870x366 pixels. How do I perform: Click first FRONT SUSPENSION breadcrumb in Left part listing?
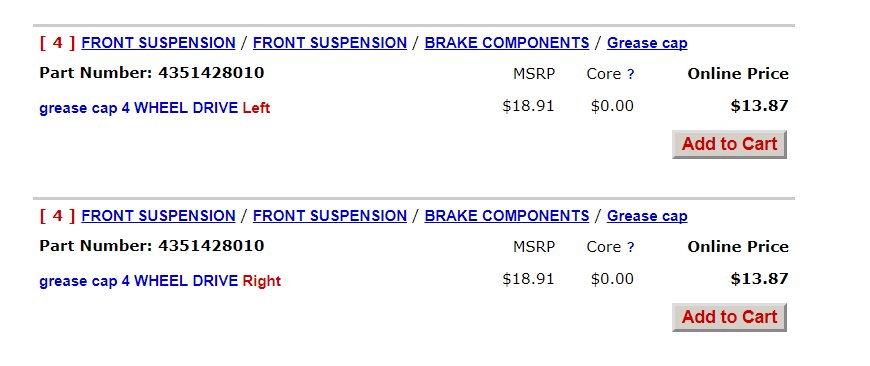(158, 43)
